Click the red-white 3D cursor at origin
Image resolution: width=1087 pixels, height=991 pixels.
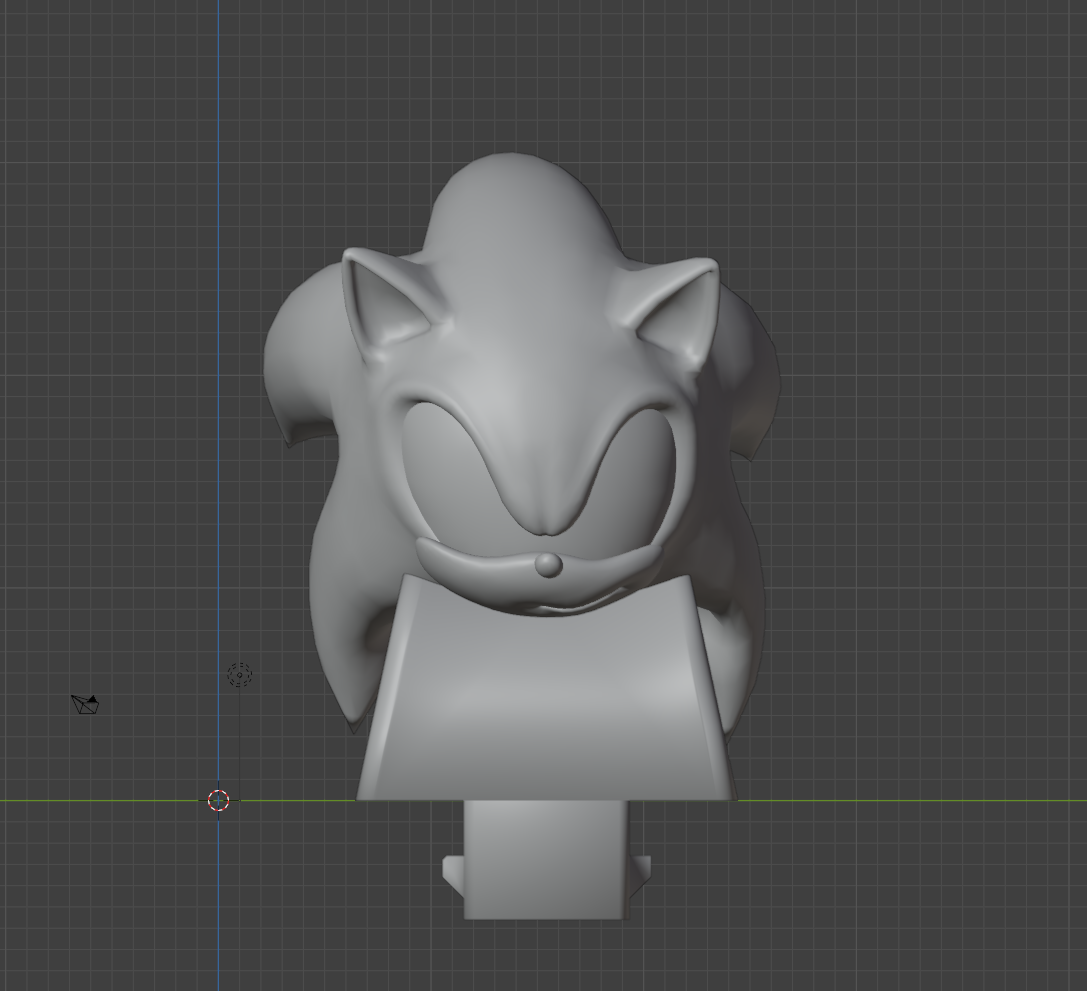pyautogui.click(x=218, y=800)
